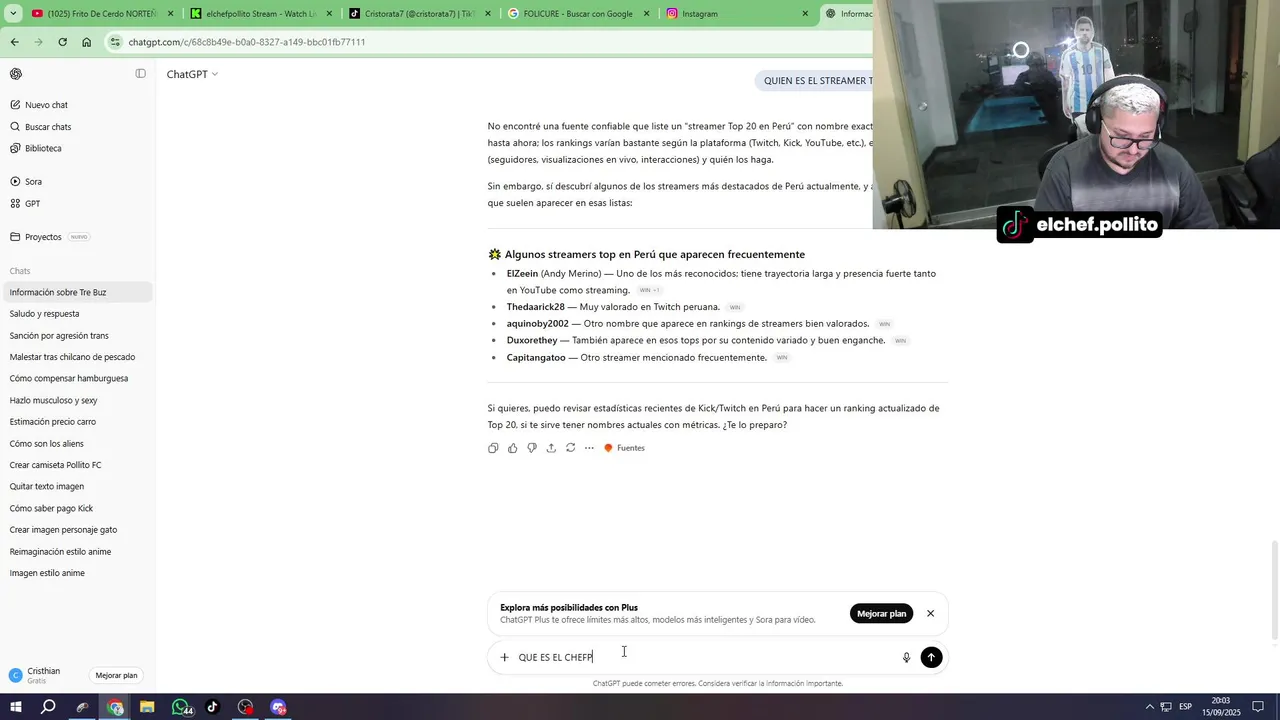This screenshot has width=1280, height=720.
Task: Copy the response with the copy icon
Action: pyautogui.click(x=493, y=448)
